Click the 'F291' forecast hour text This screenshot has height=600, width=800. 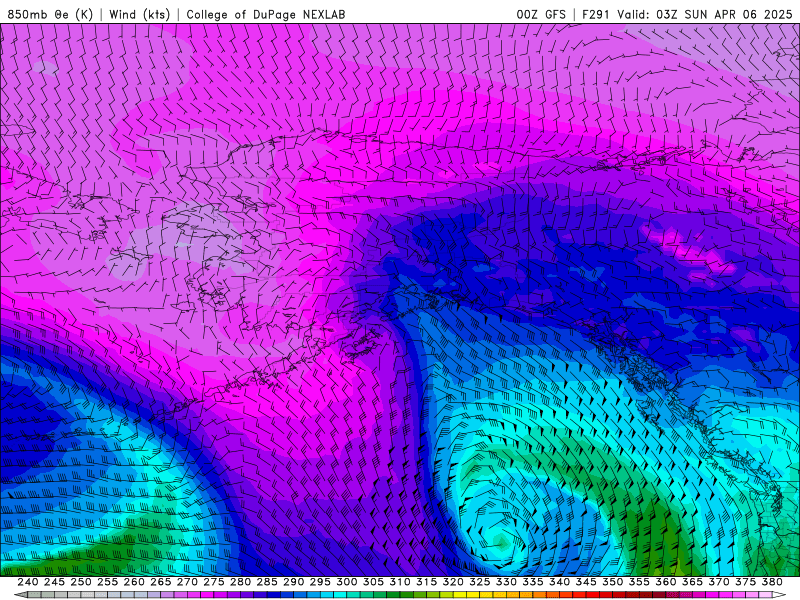tap(595, 14)
